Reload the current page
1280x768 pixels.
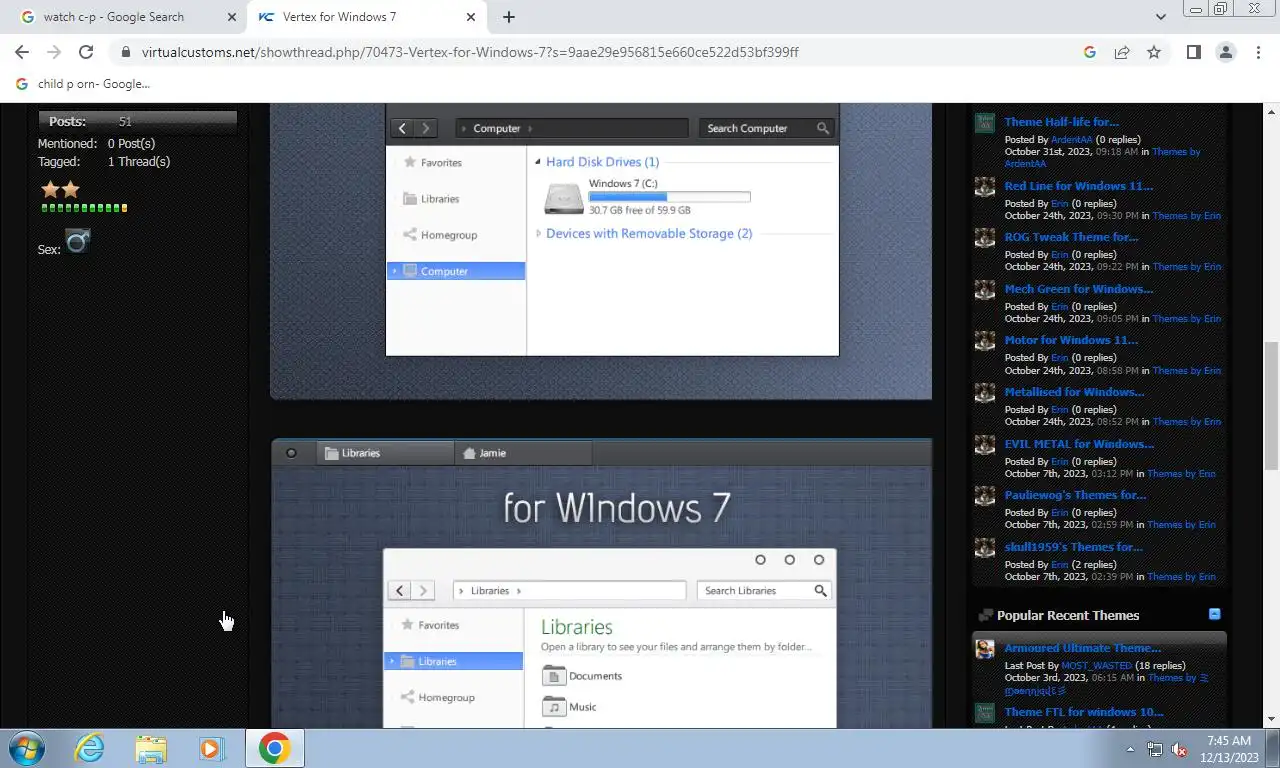(x=86, y=52)
